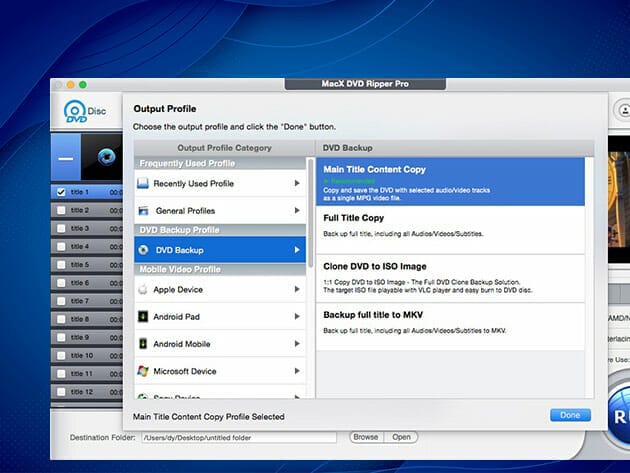Choose the Apple Device icon

point(144,290)
